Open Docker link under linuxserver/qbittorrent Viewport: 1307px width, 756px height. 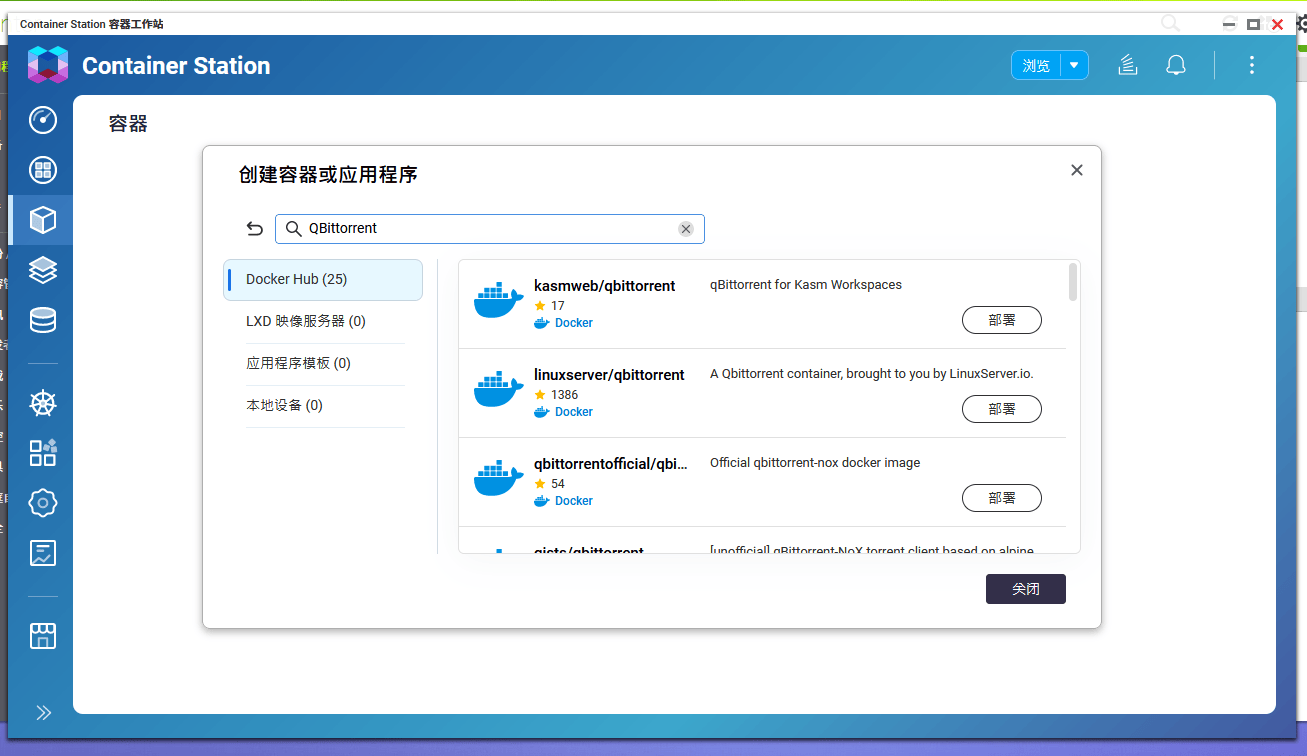coord(574,412)
